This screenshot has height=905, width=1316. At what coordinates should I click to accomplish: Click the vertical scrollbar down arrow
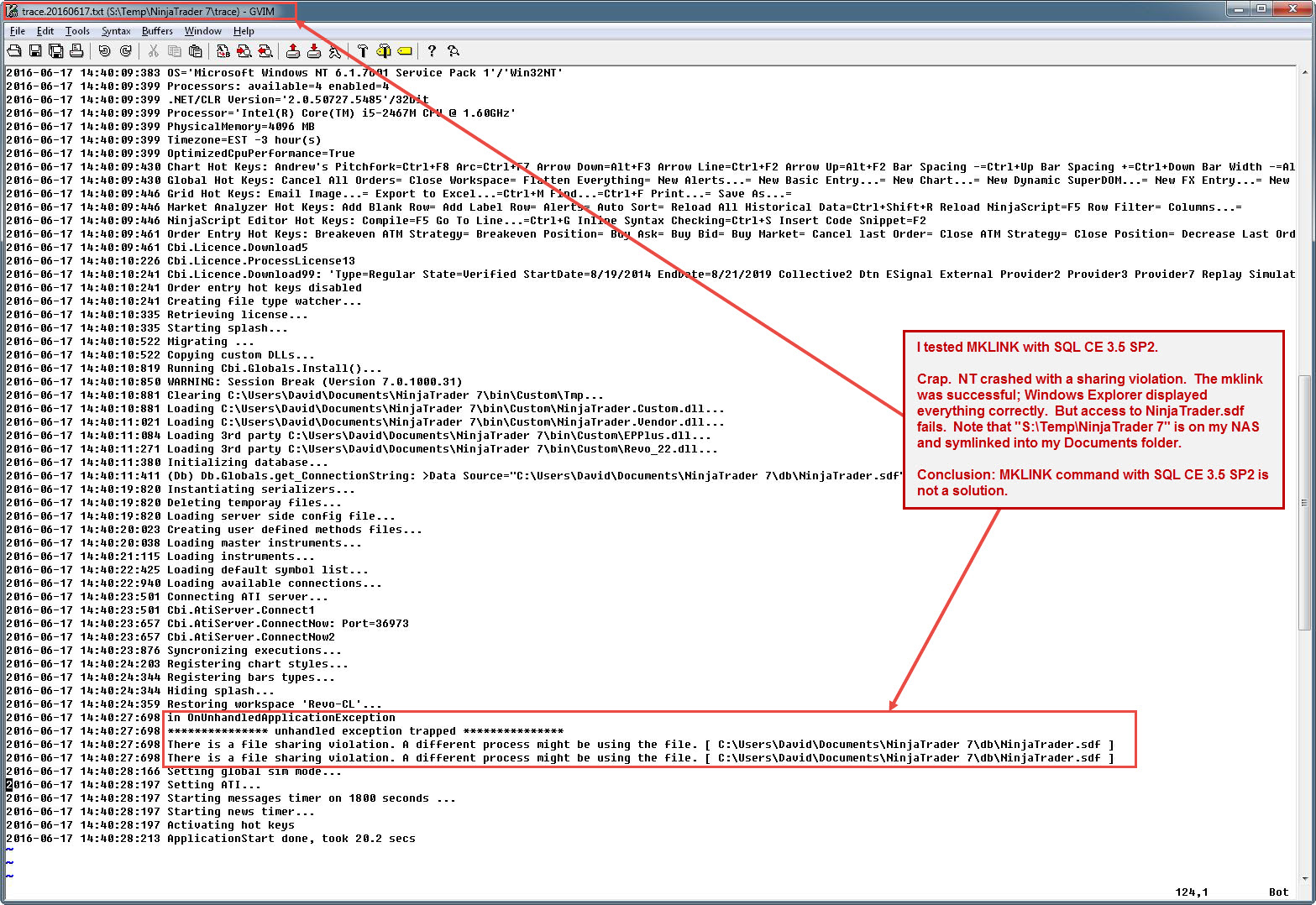(x=1305, y=879)
